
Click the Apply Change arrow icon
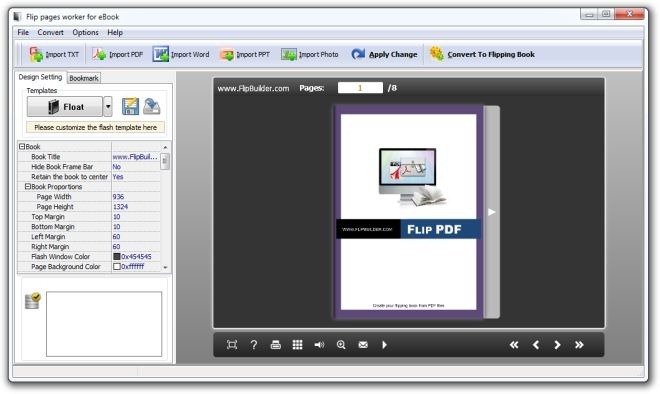pos(358,54)
